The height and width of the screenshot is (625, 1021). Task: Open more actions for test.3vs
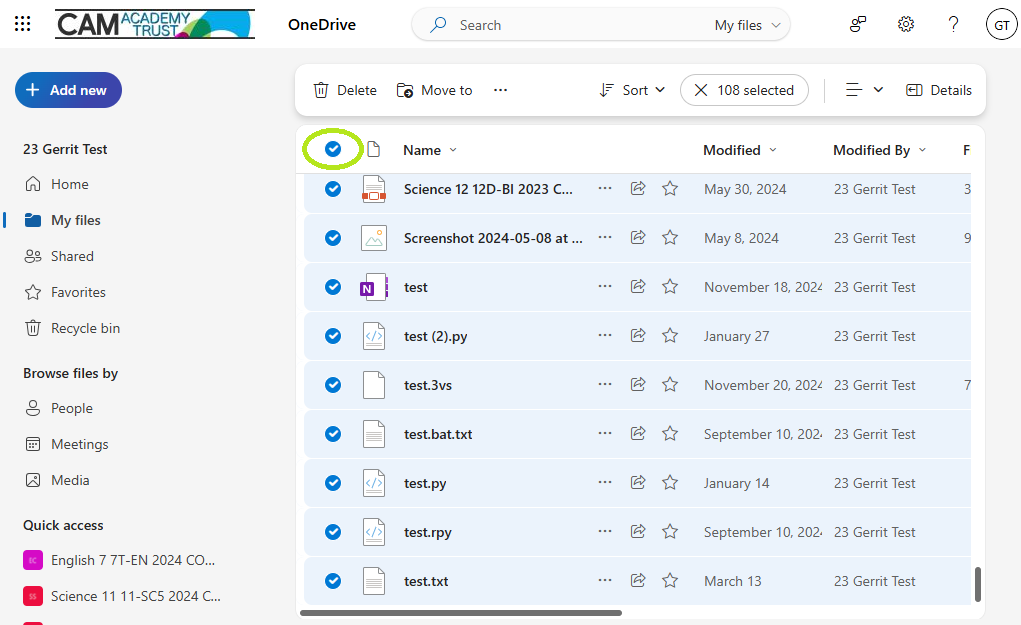[605, 384]
